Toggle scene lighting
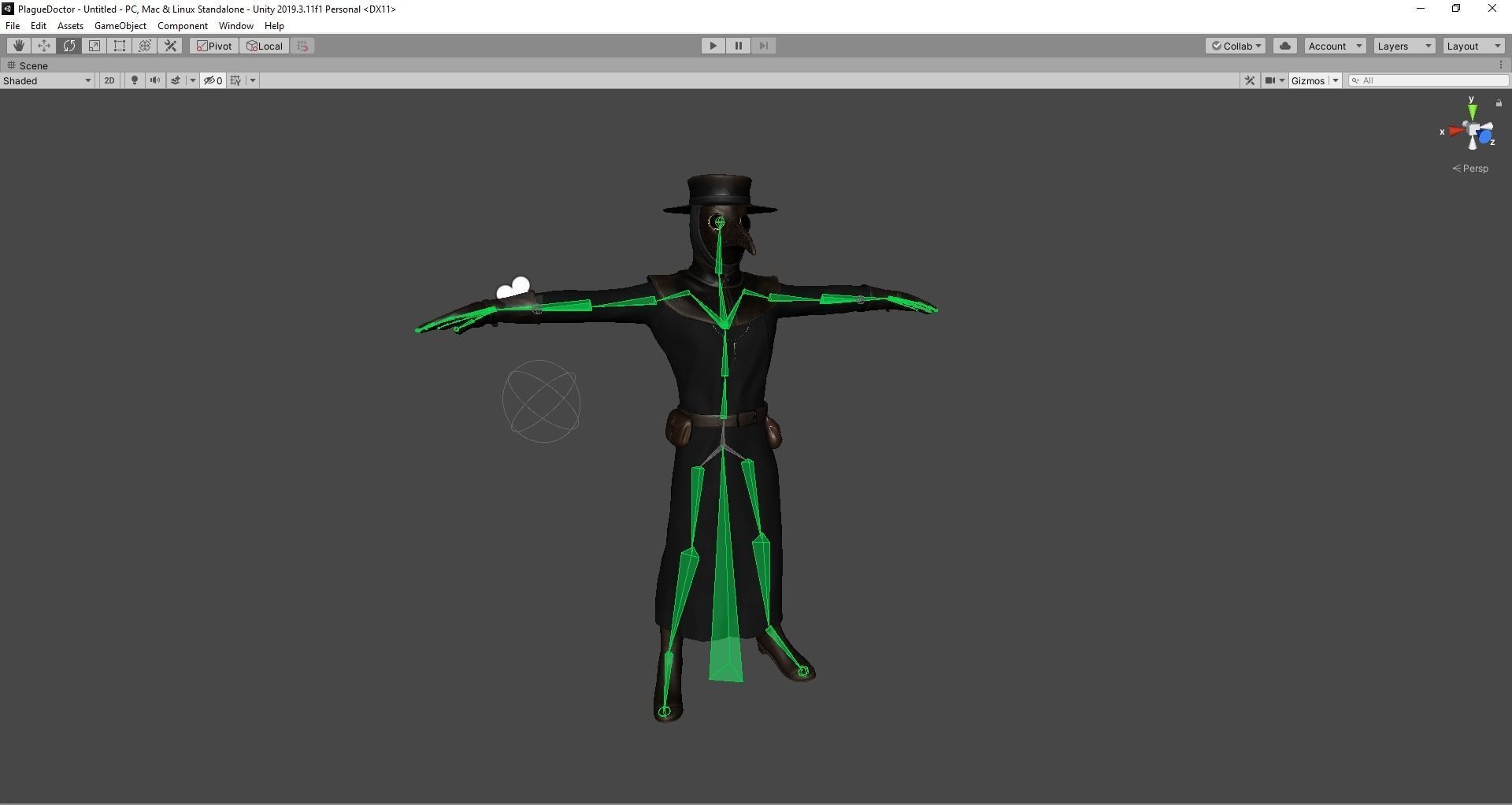The image size is (1512, 805). 135,80
